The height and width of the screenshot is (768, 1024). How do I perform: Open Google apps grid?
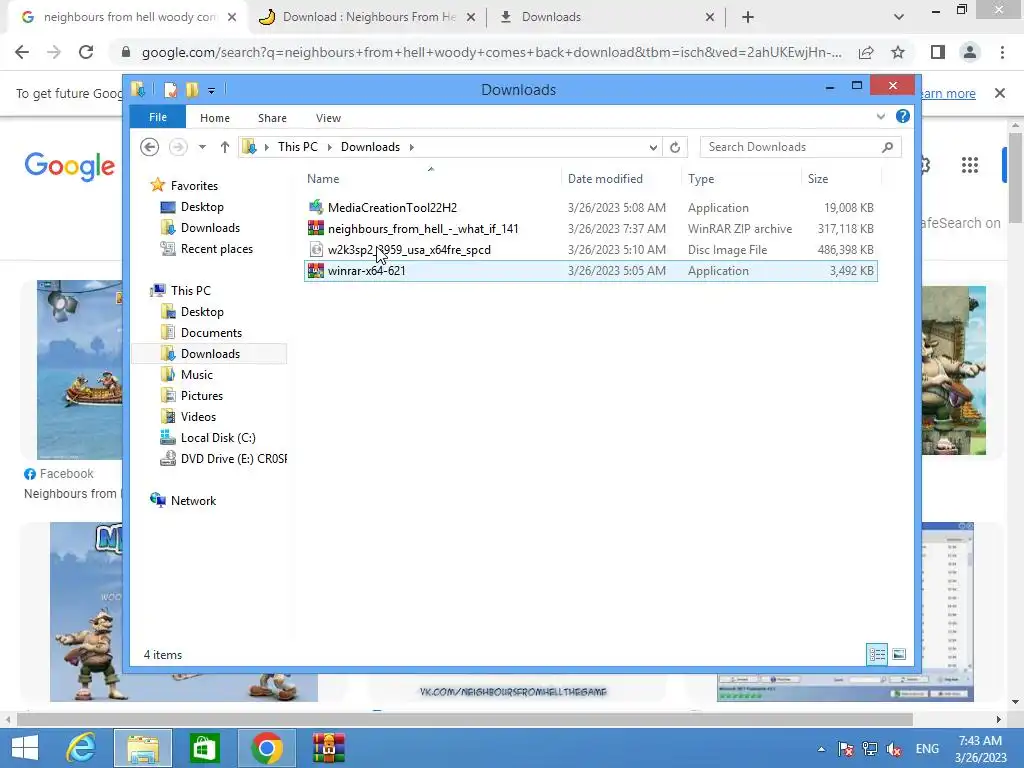[970, 165]
